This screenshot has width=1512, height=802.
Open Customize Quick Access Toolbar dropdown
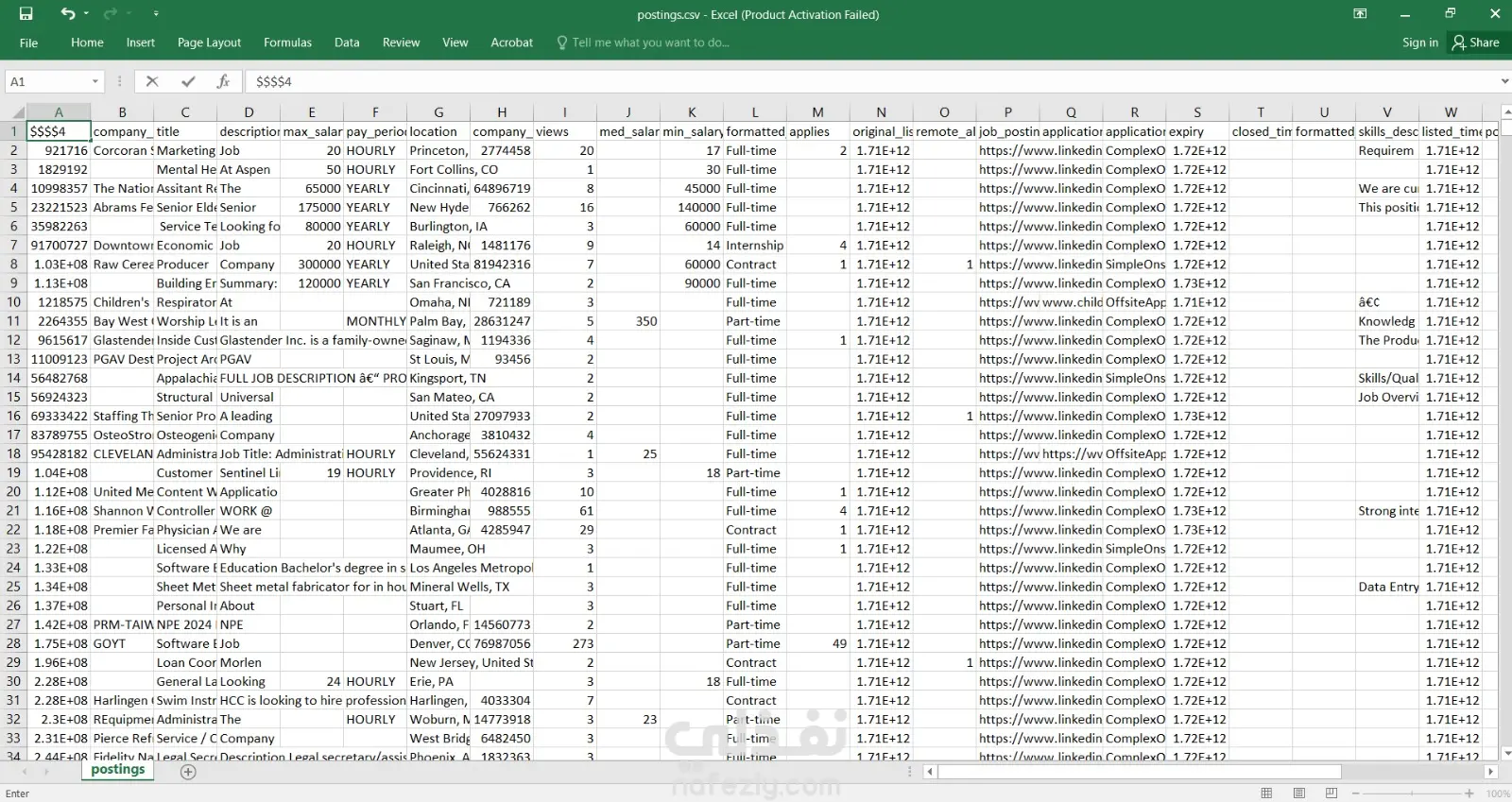[156, 14]
